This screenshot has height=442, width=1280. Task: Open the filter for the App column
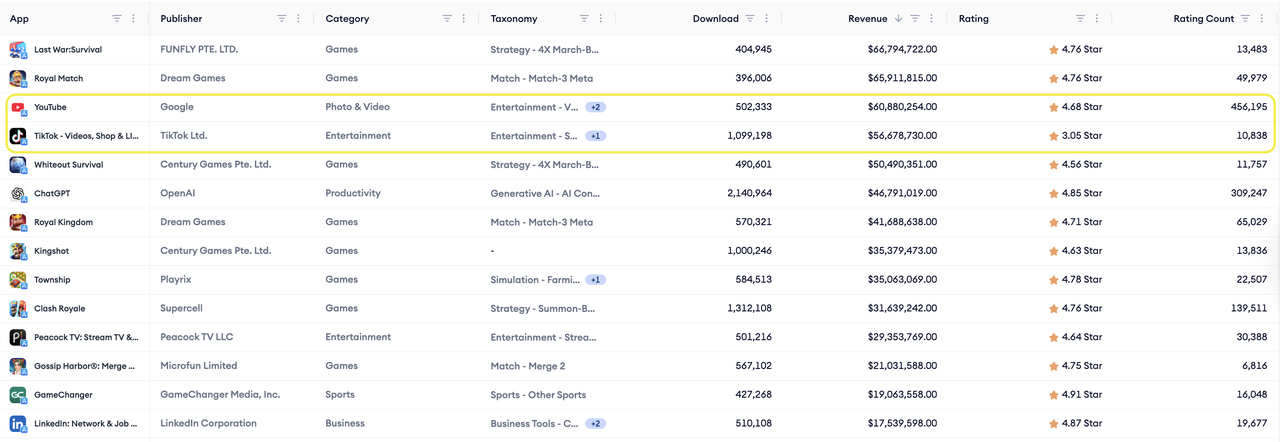116,18
